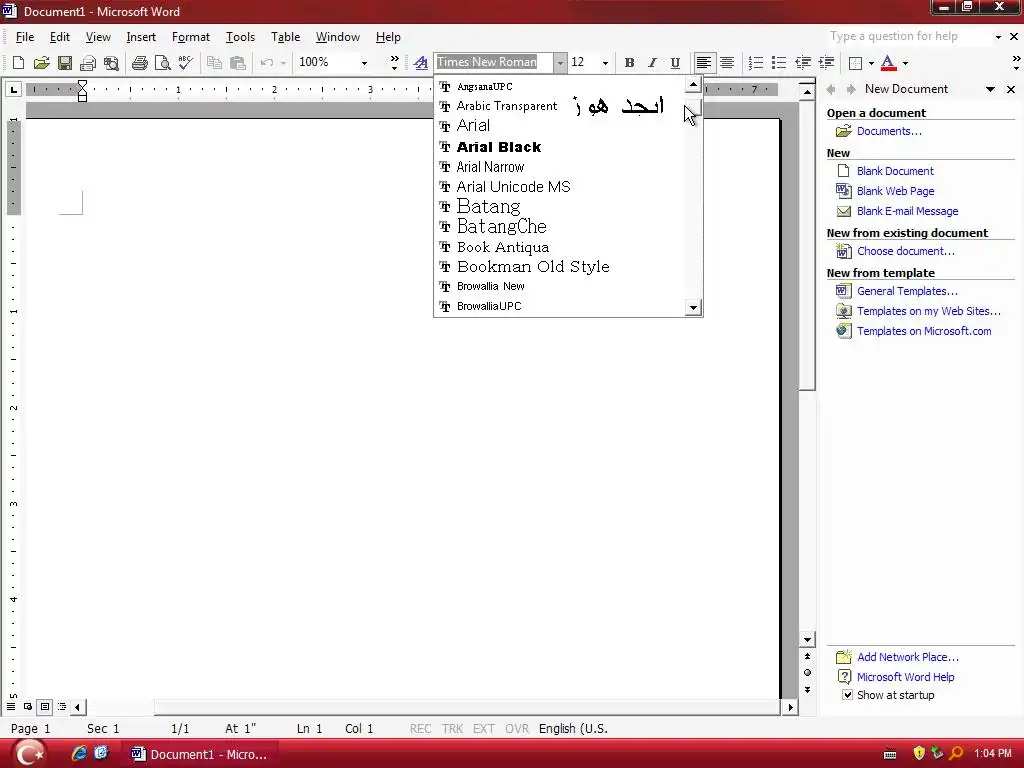Click Document1 Word taskbar button
Image resolution: width=1024 pixels, height=768 pixels.
click(201, 754)
